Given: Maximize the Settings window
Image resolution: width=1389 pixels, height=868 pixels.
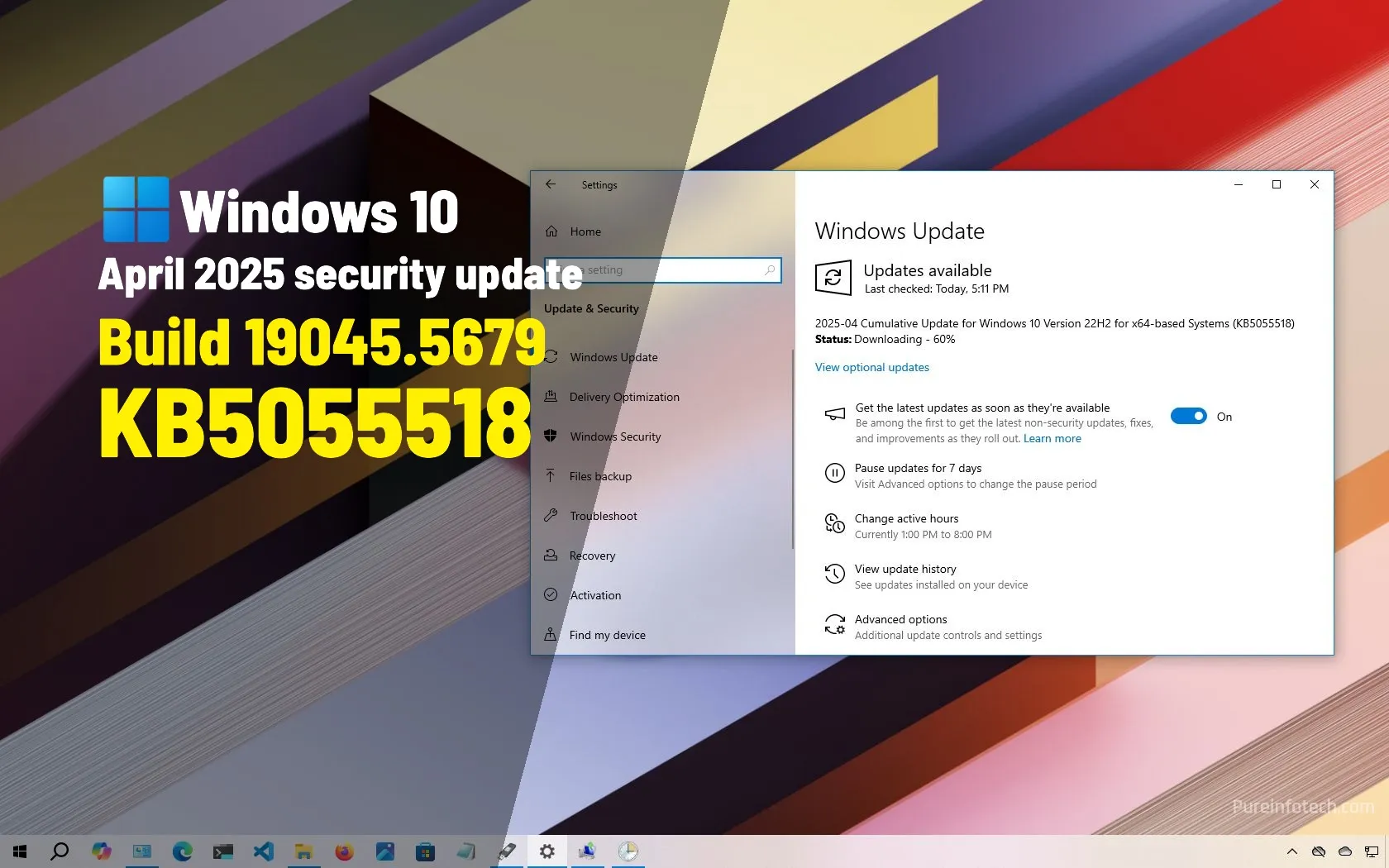Looking at the screenshot, I should click(1277, 184).
